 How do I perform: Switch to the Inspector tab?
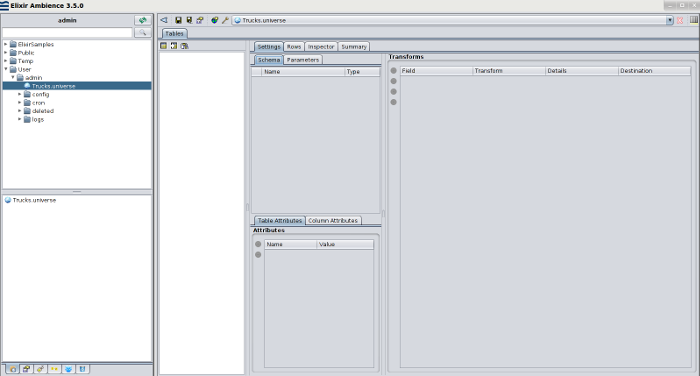[x=321, y=46]
